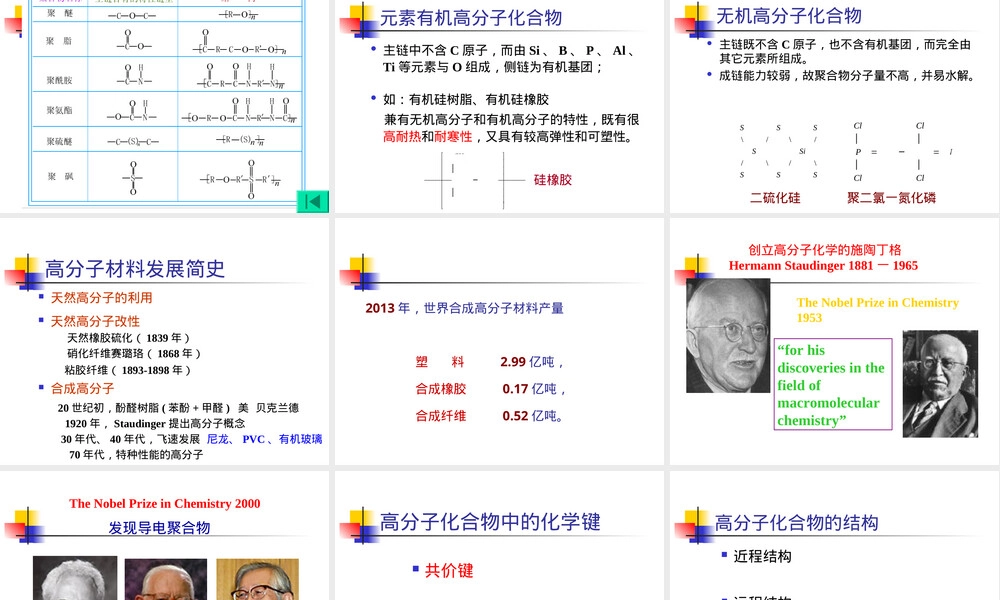Click the large close-up Staudinger portrait
This screenshot has height=600, width=1000.
click(728, 335)
